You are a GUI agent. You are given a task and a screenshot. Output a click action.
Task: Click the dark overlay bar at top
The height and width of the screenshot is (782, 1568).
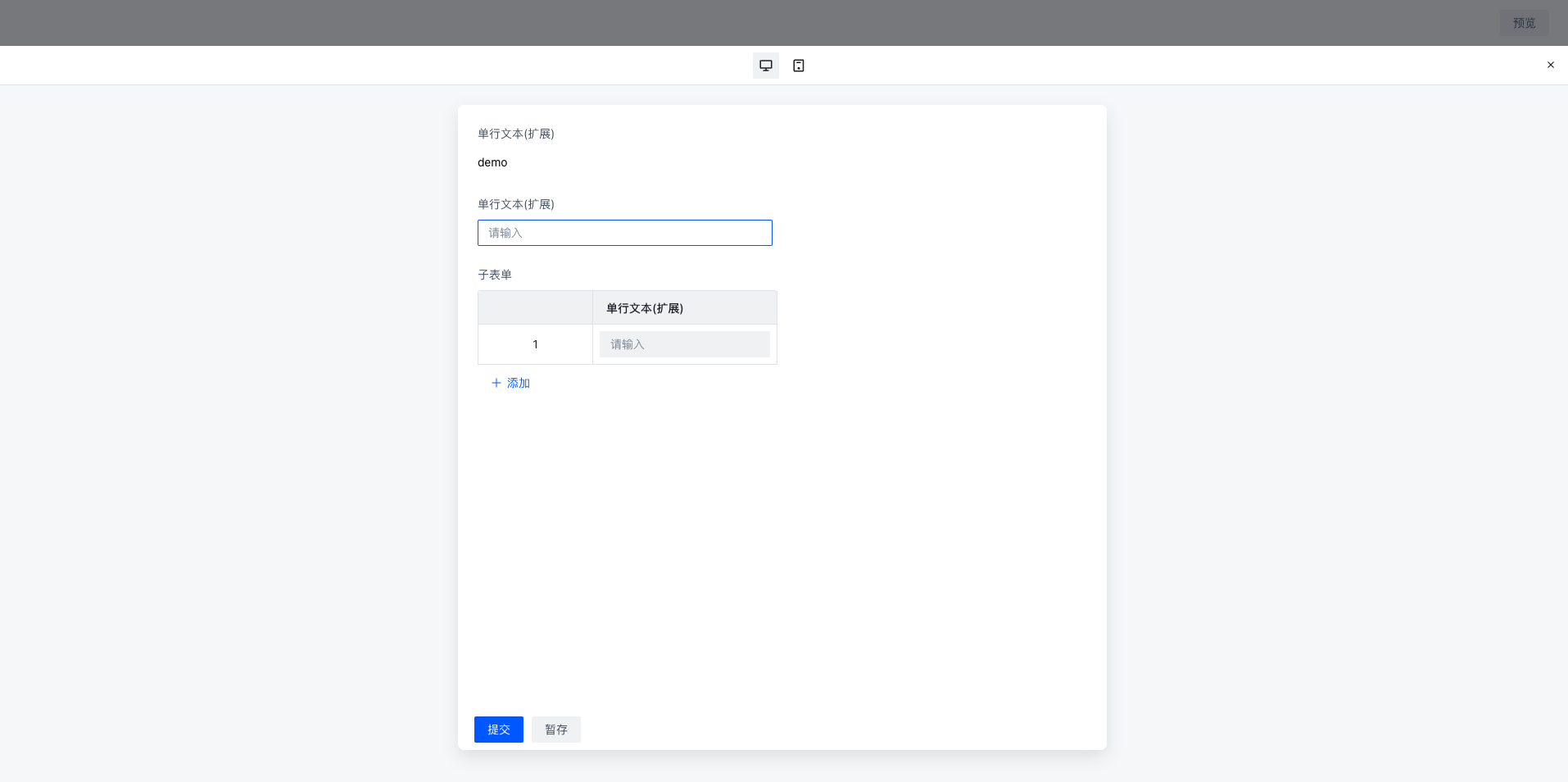point(737,23)
